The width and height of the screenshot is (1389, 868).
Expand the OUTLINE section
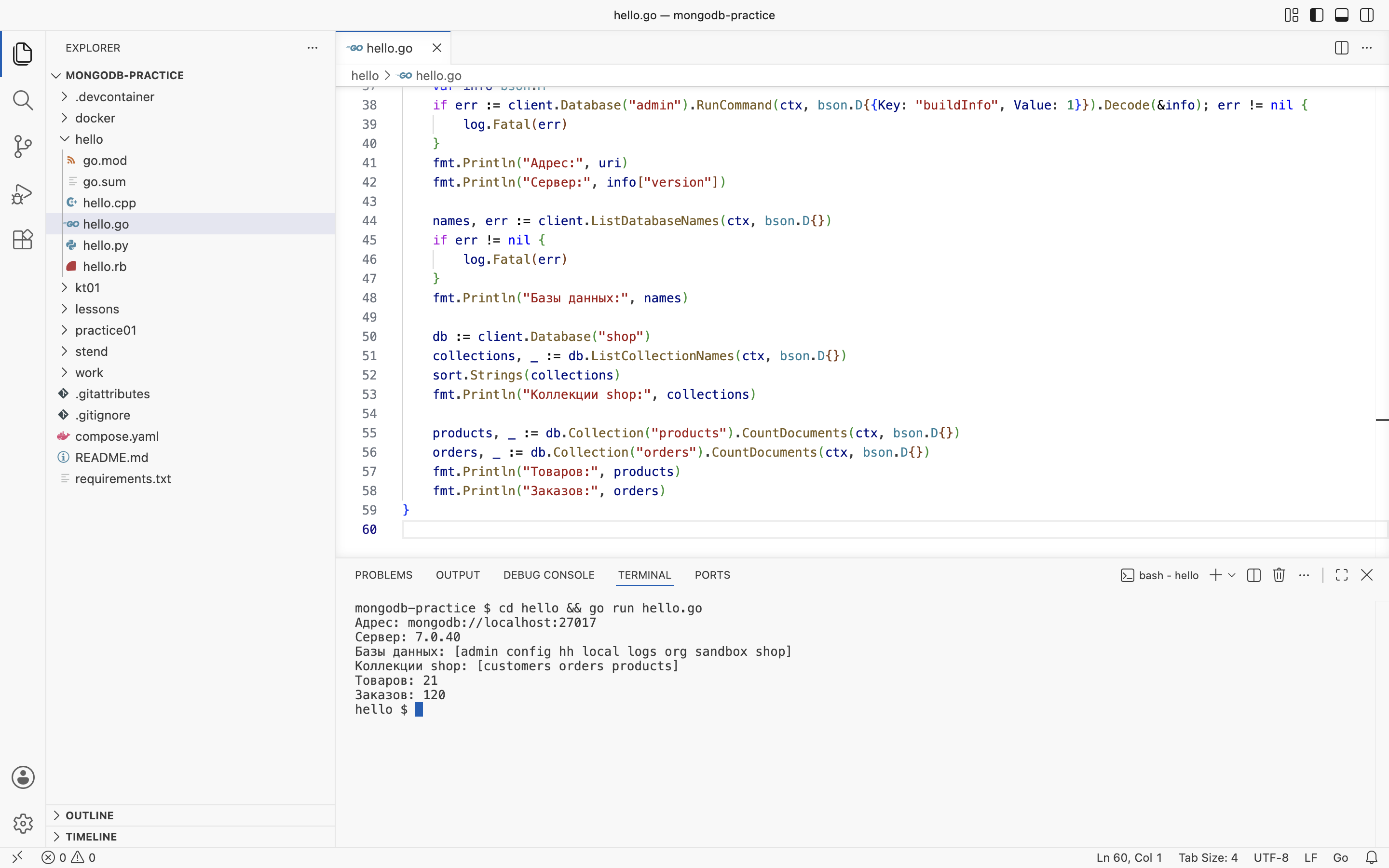190,815
